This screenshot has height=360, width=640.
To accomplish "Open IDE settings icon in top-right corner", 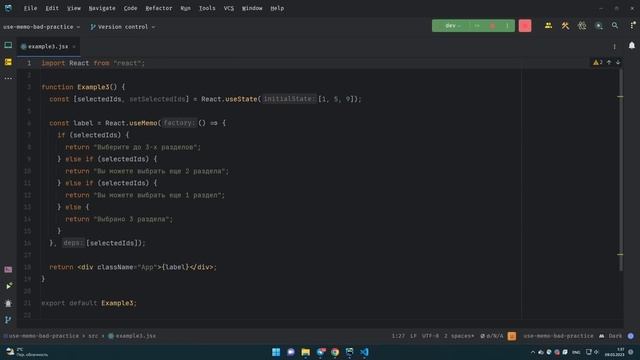I will (632, 26).
